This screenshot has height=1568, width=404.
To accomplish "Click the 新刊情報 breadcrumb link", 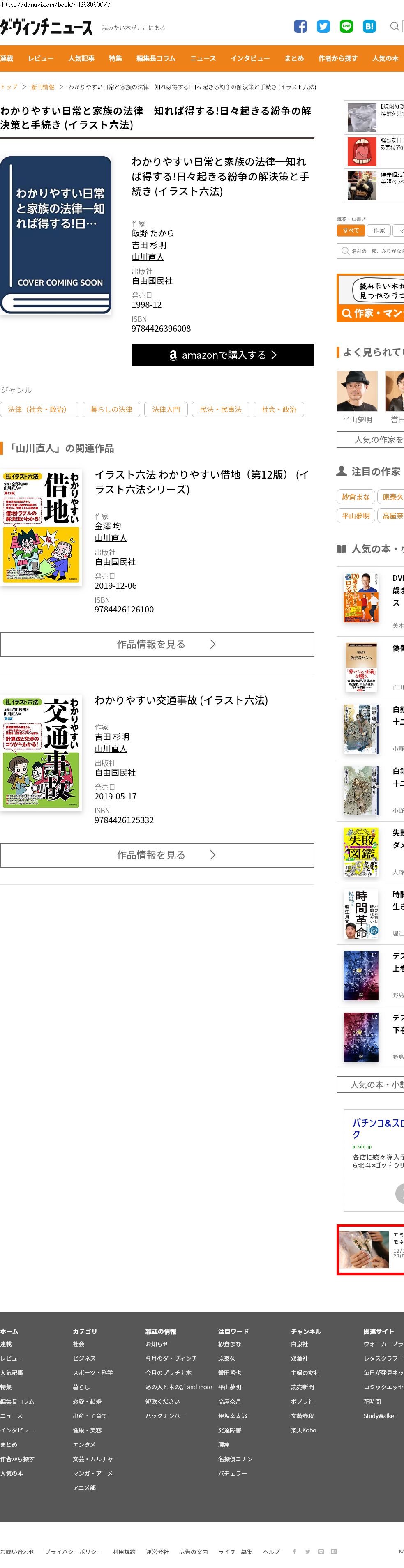I will (43, 87).
